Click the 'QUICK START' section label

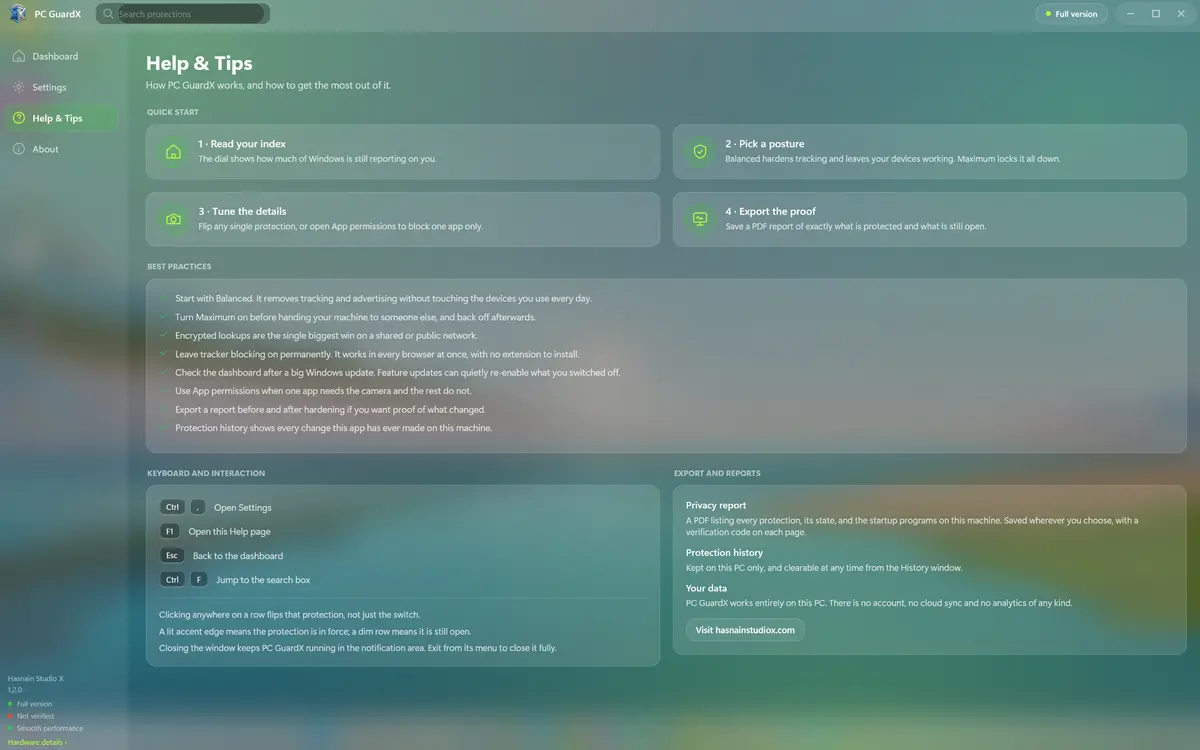173,112
